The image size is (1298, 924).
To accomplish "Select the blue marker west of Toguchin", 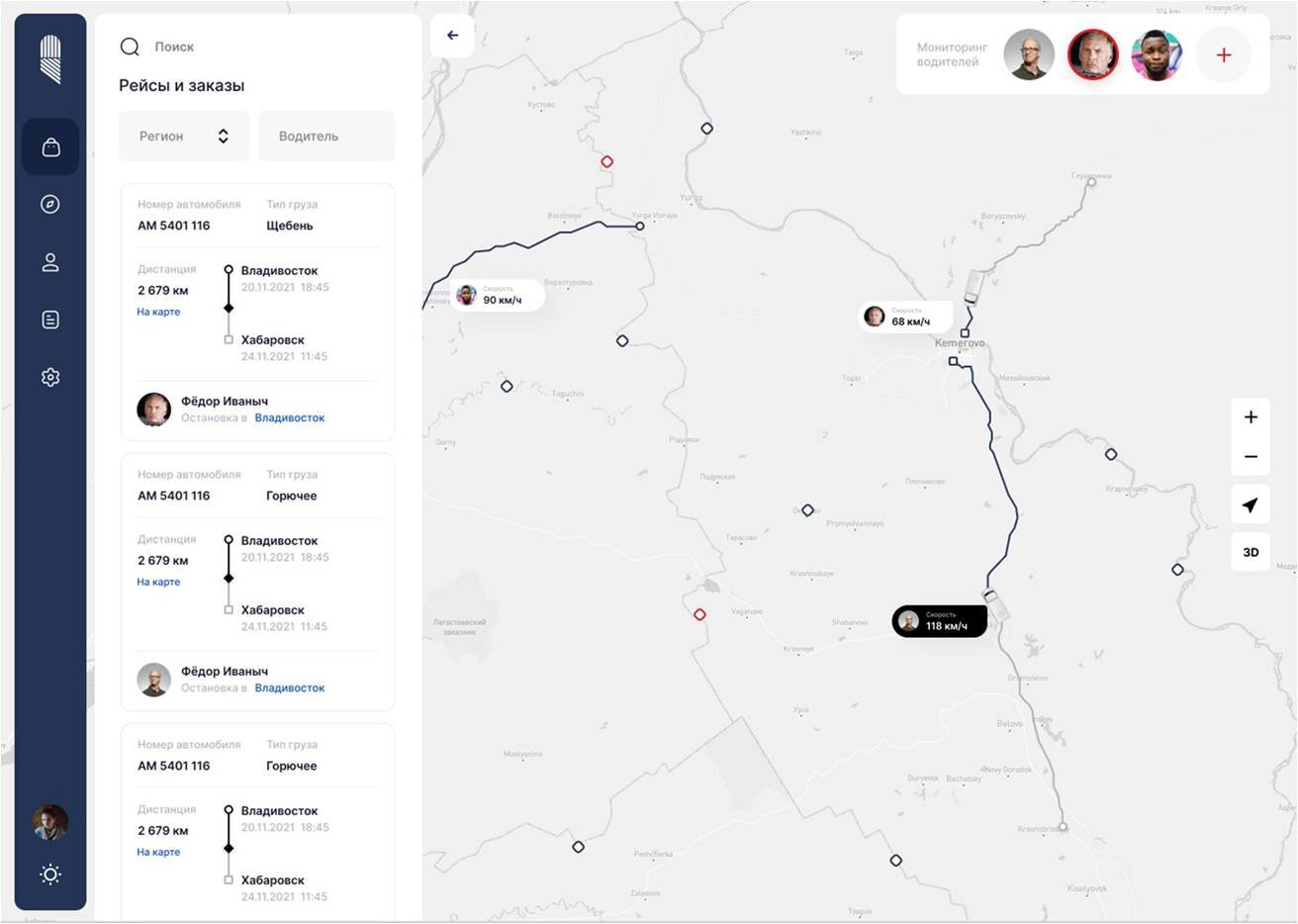I will pyautogui.click(x=507, y=386).
